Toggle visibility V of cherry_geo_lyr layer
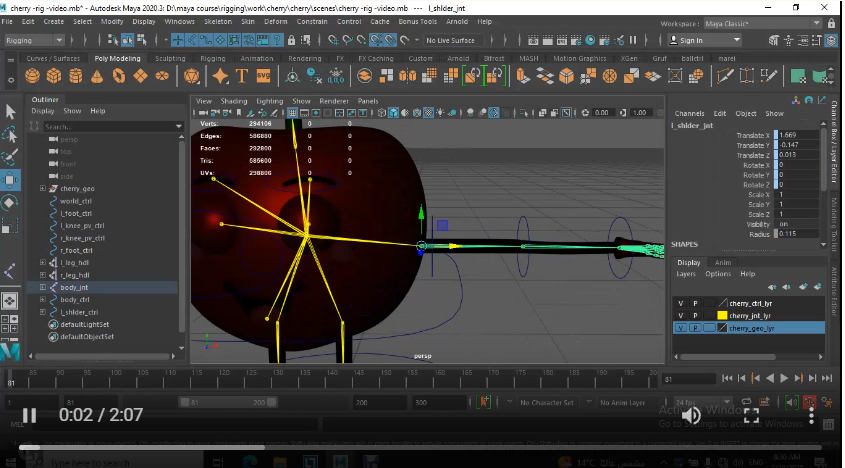This screenshot has height=468, width=845. point(681,328)
